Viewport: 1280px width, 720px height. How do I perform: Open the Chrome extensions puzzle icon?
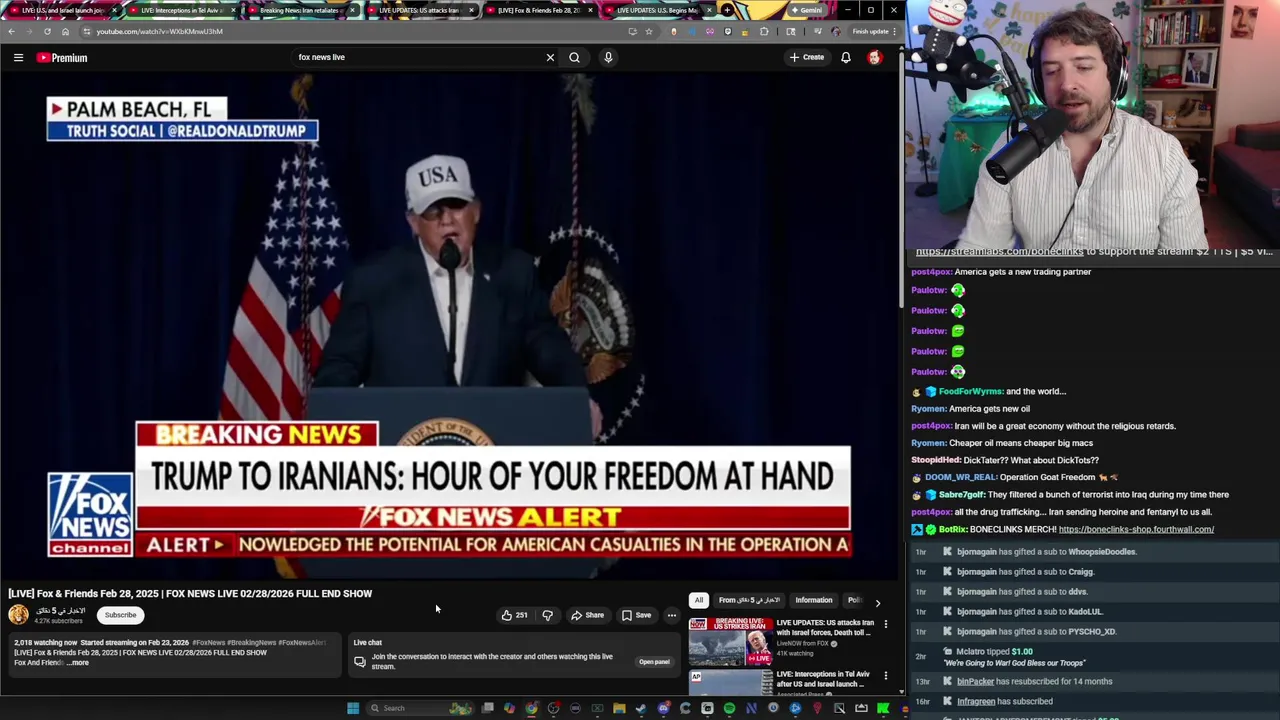pos(764,31)
